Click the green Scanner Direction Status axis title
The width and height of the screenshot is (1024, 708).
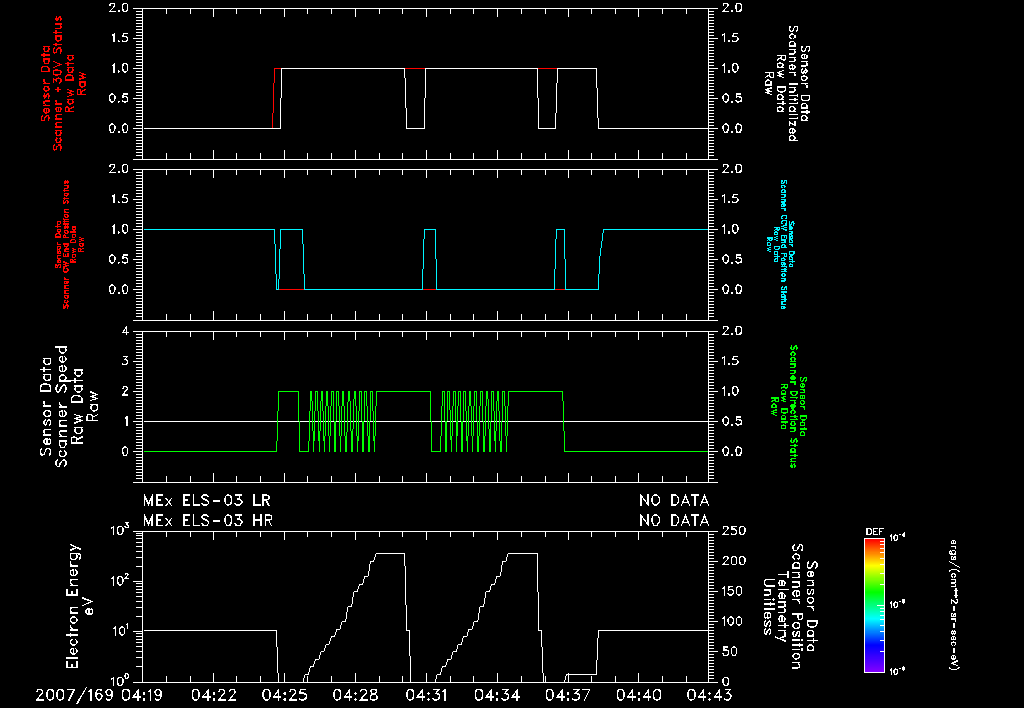click(789, 406)
